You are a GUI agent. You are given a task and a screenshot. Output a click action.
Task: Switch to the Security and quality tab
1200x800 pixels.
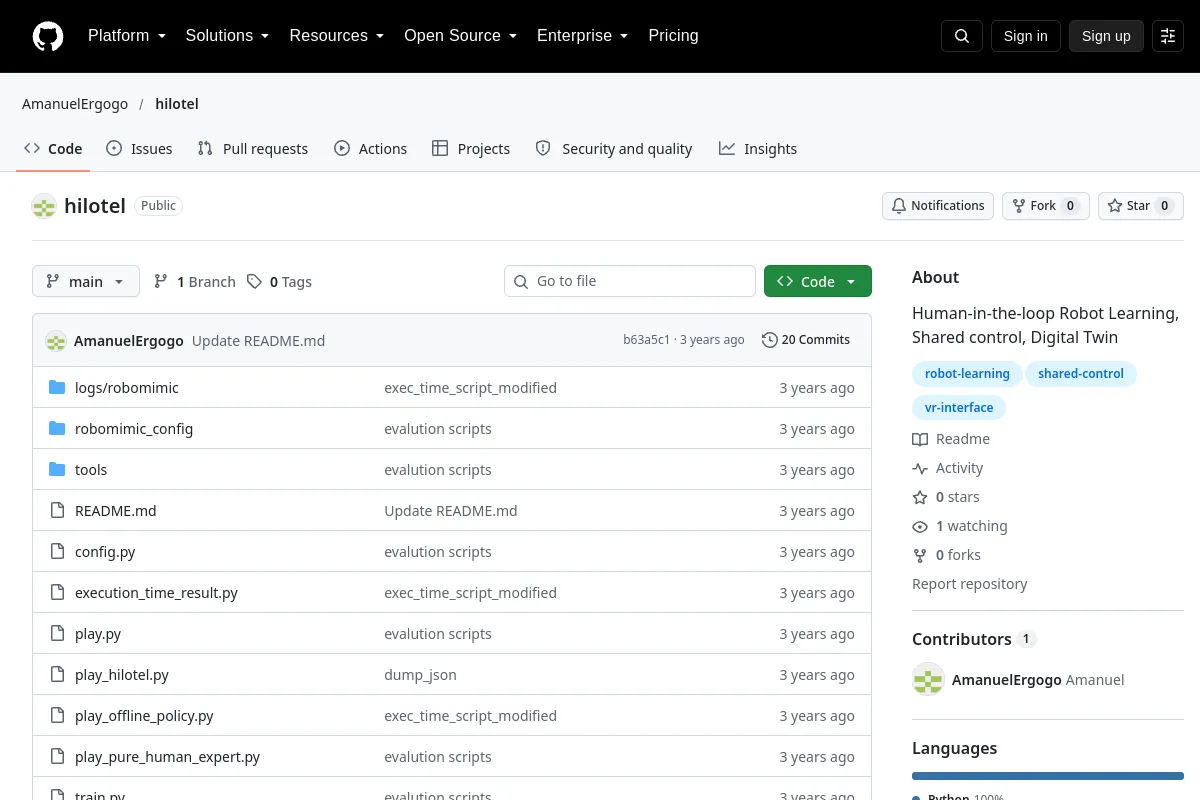coord(614,149)
